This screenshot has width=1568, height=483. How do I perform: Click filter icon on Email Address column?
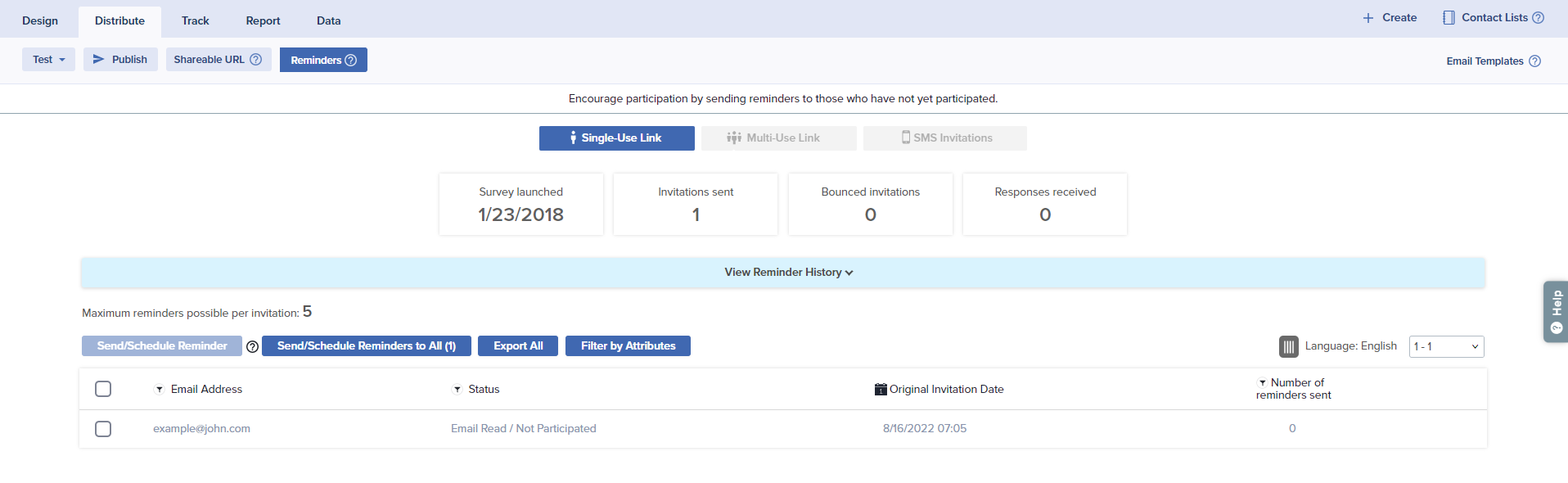pos(160,390)
